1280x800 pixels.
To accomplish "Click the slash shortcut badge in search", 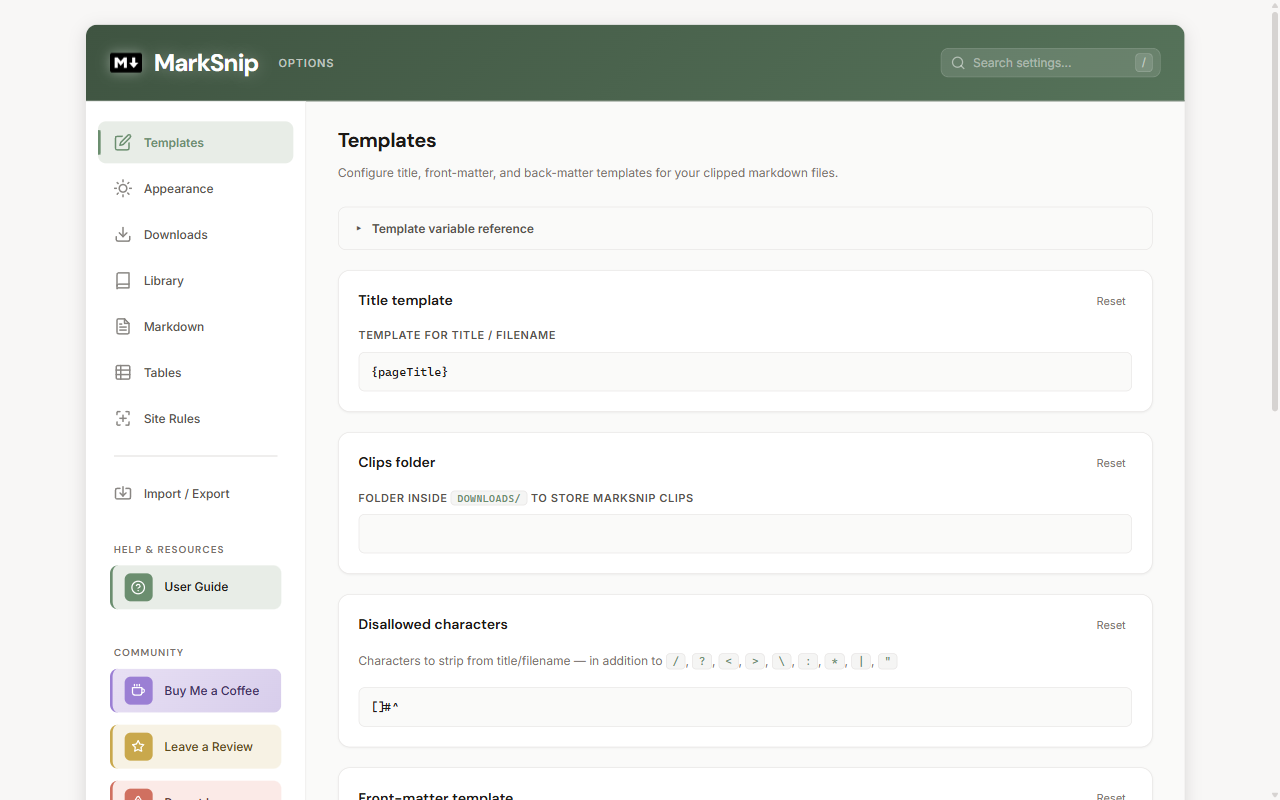I will click(x=1144, y=63).
